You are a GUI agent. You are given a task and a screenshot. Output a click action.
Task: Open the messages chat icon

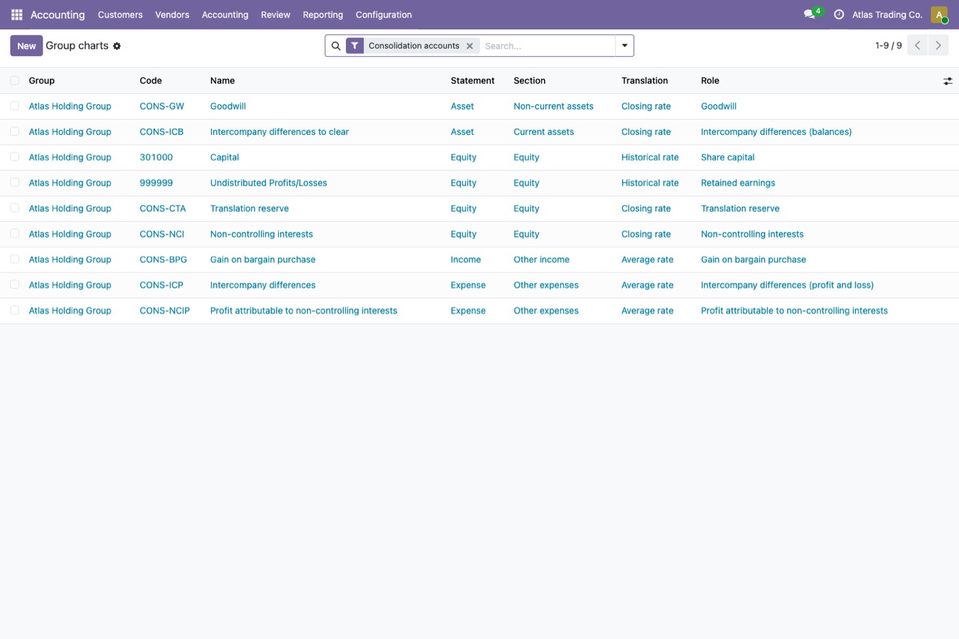(x=809, y=14)
